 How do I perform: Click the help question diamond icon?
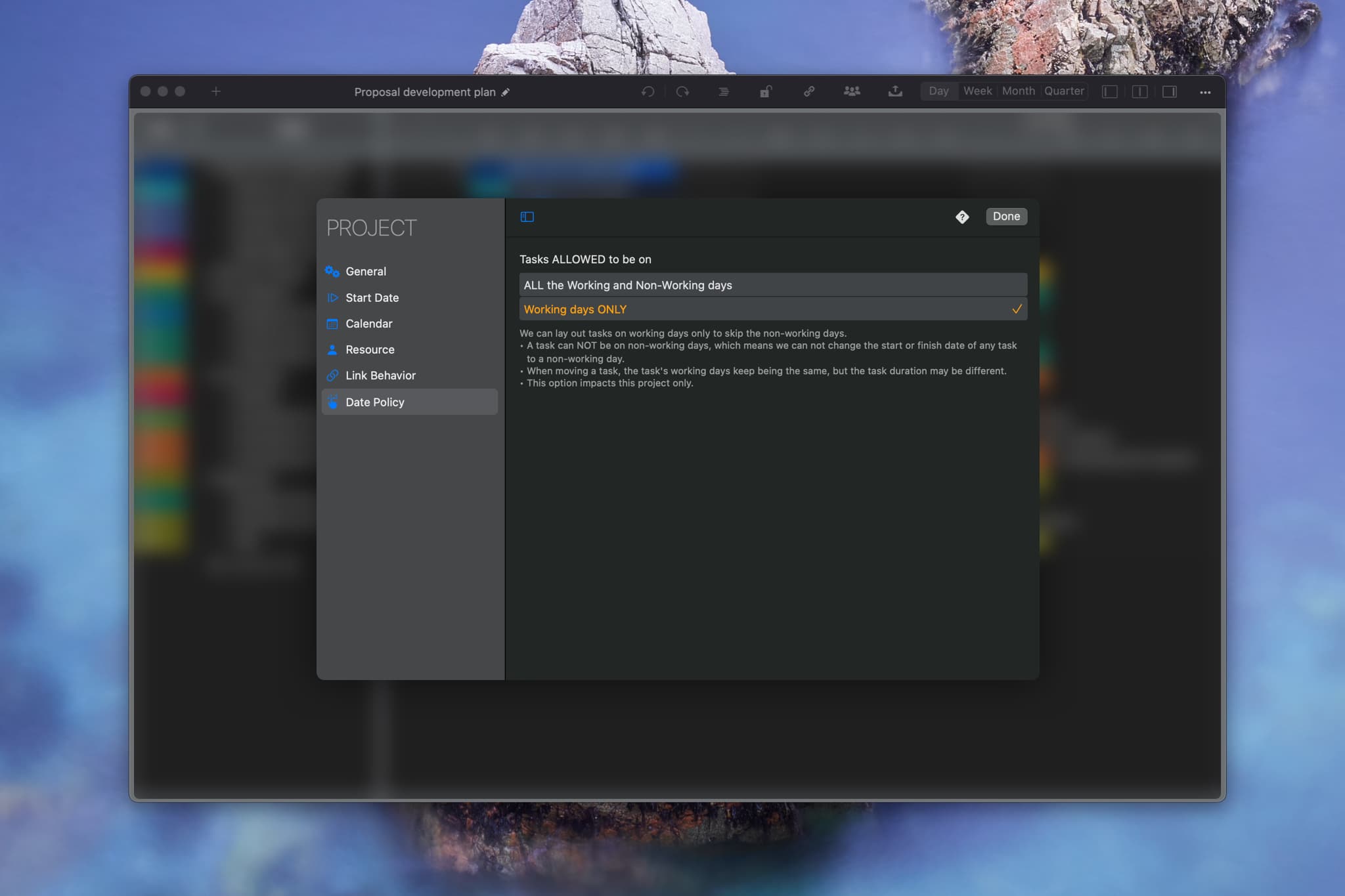[x=962, y=217]
